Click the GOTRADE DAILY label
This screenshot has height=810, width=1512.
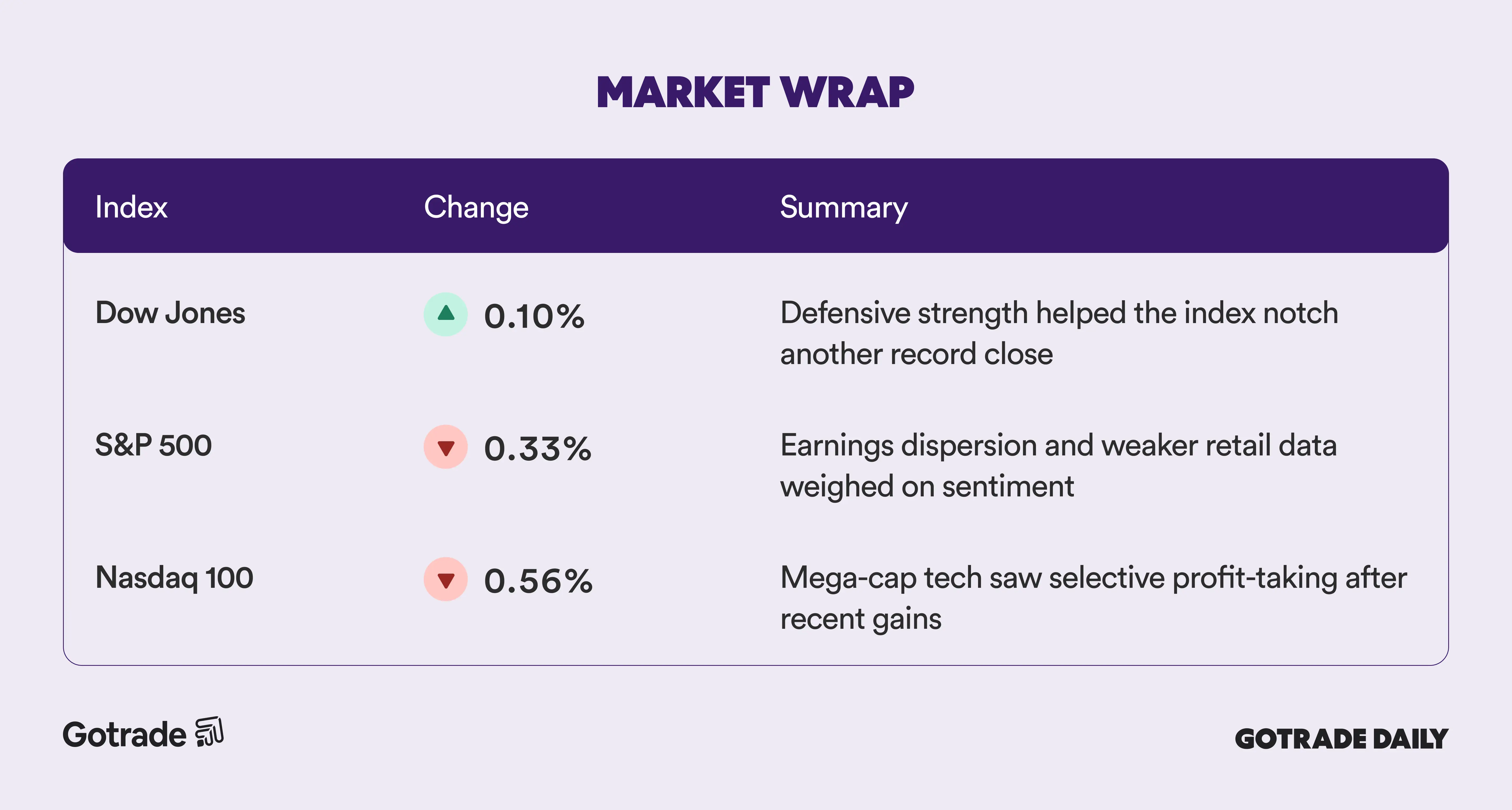[x=1341, y=739]
